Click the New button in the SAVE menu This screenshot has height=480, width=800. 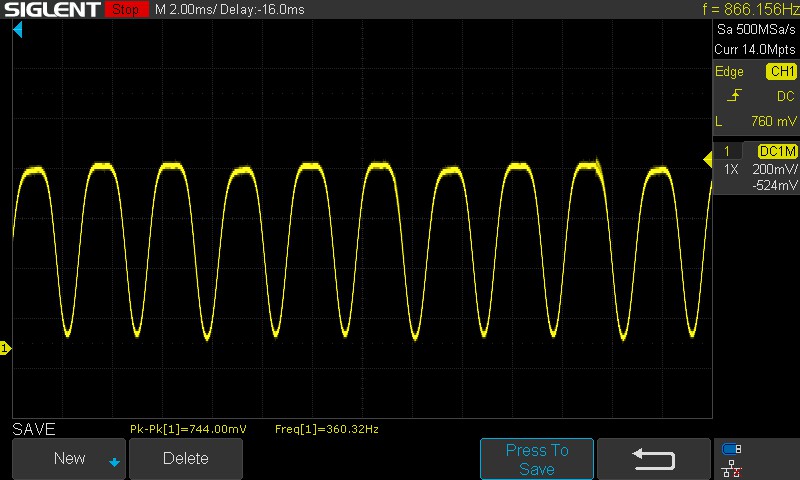point(69,459)
